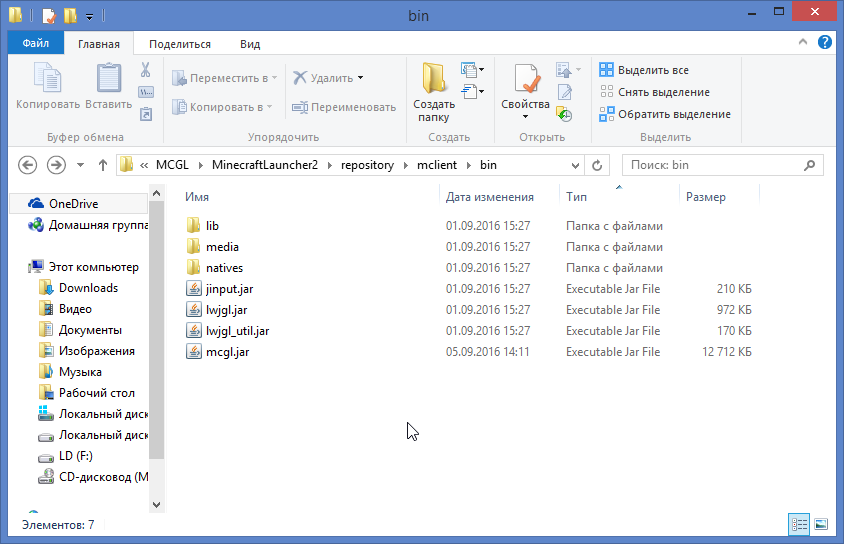Click Обратить выделение
844x544 pixels.
coord(665,114)
